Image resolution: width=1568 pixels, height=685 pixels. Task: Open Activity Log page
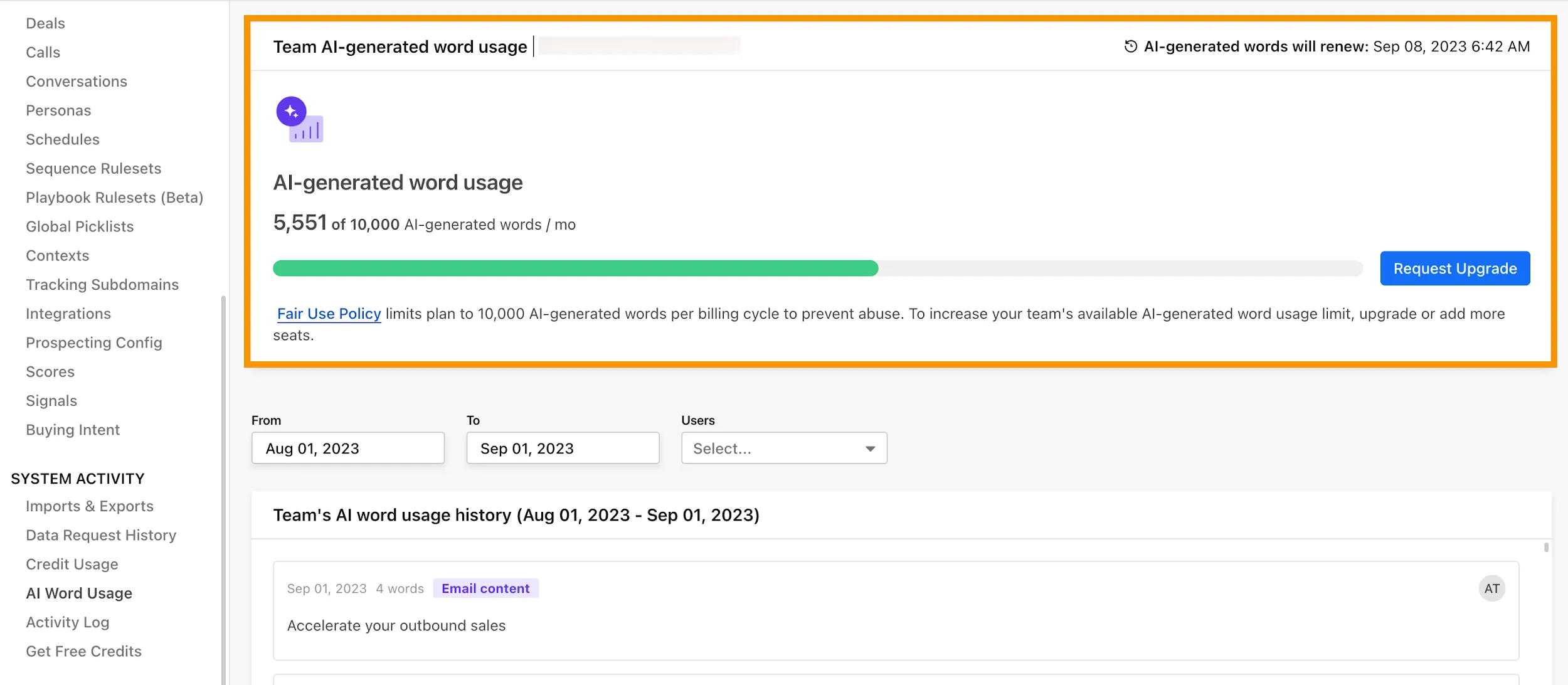(x=68, y=622)
